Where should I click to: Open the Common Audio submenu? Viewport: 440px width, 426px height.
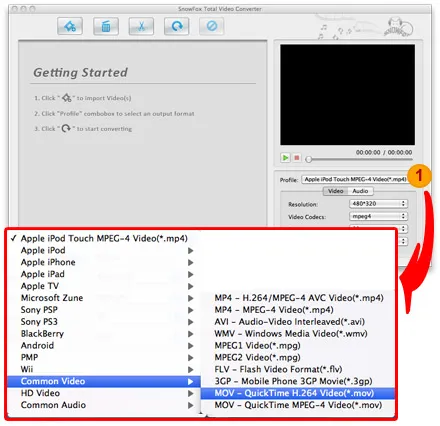103,405
